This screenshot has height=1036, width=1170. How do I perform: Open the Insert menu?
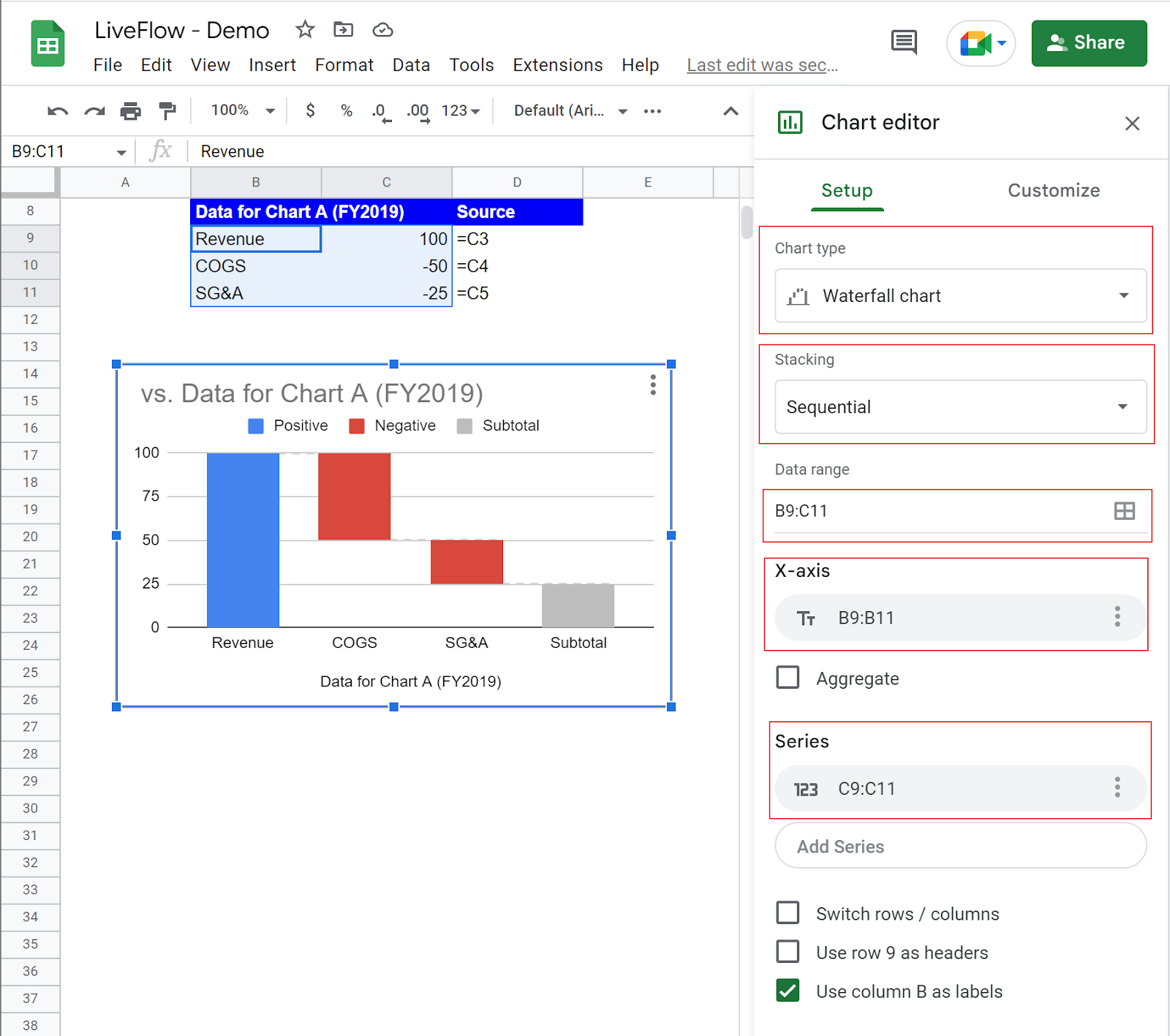pyautogui.click(x=272, y=65)
